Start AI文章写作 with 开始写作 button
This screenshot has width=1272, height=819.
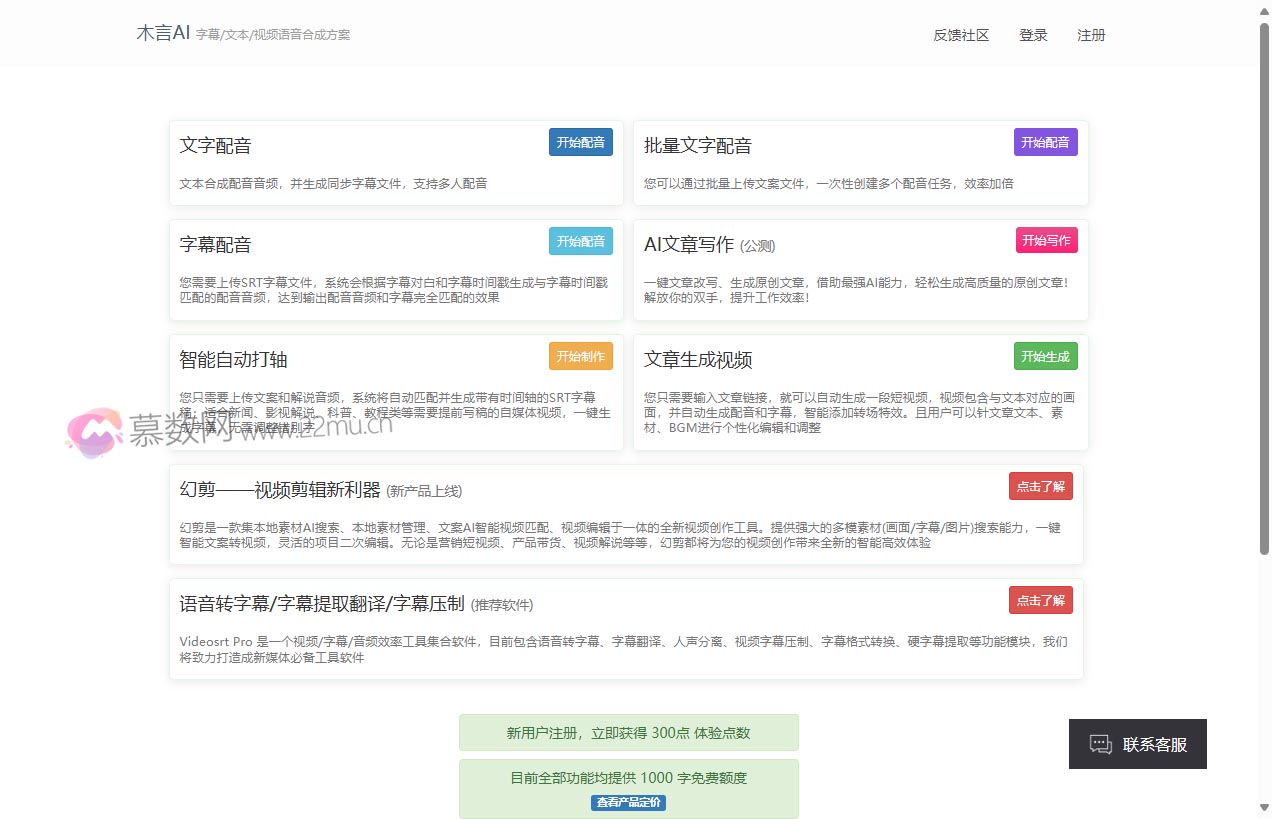point(1046,241)
